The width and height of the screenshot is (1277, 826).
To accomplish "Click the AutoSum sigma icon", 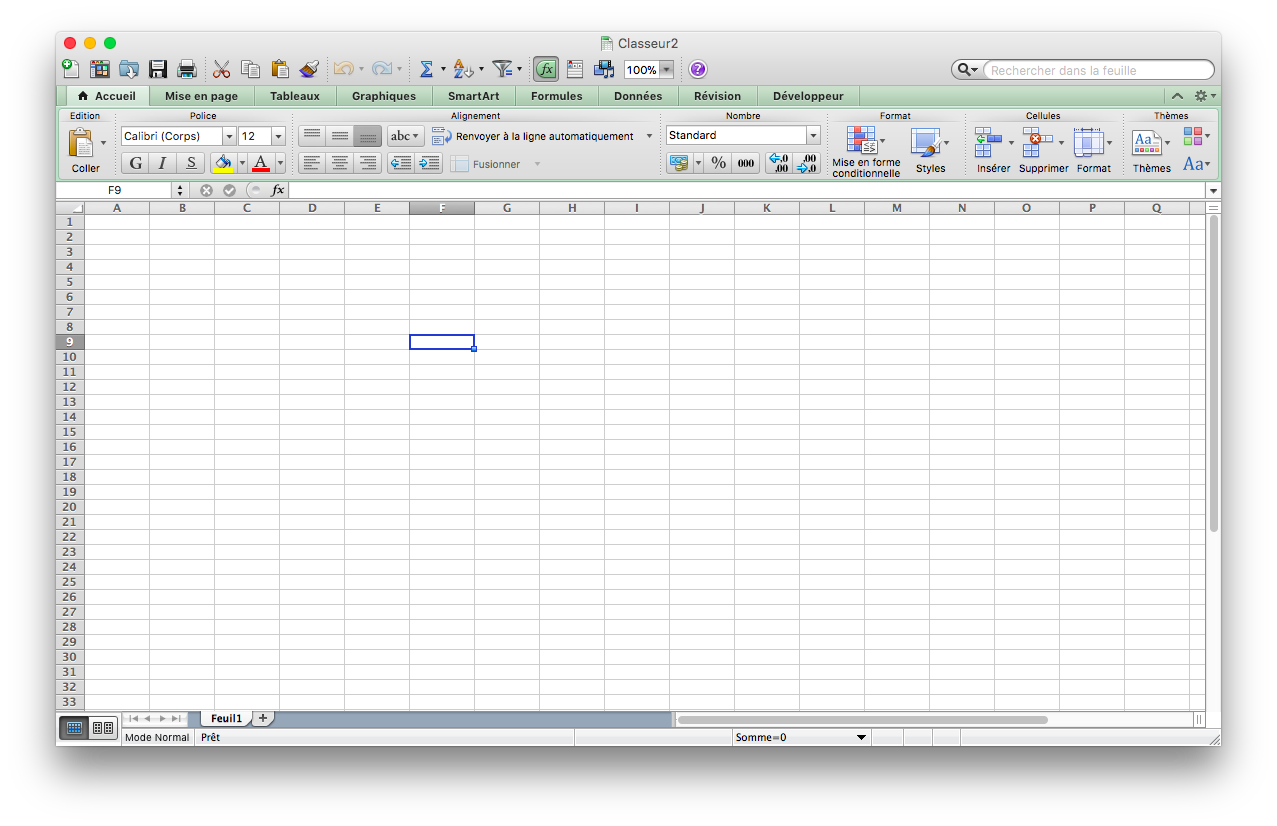I will [426, 69].
